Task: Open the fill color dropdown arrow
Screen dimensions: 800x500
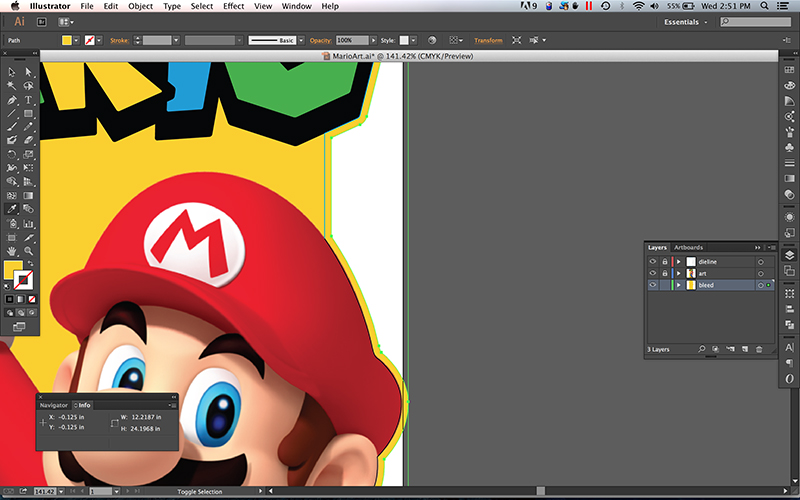Action: tap(76, 40)
